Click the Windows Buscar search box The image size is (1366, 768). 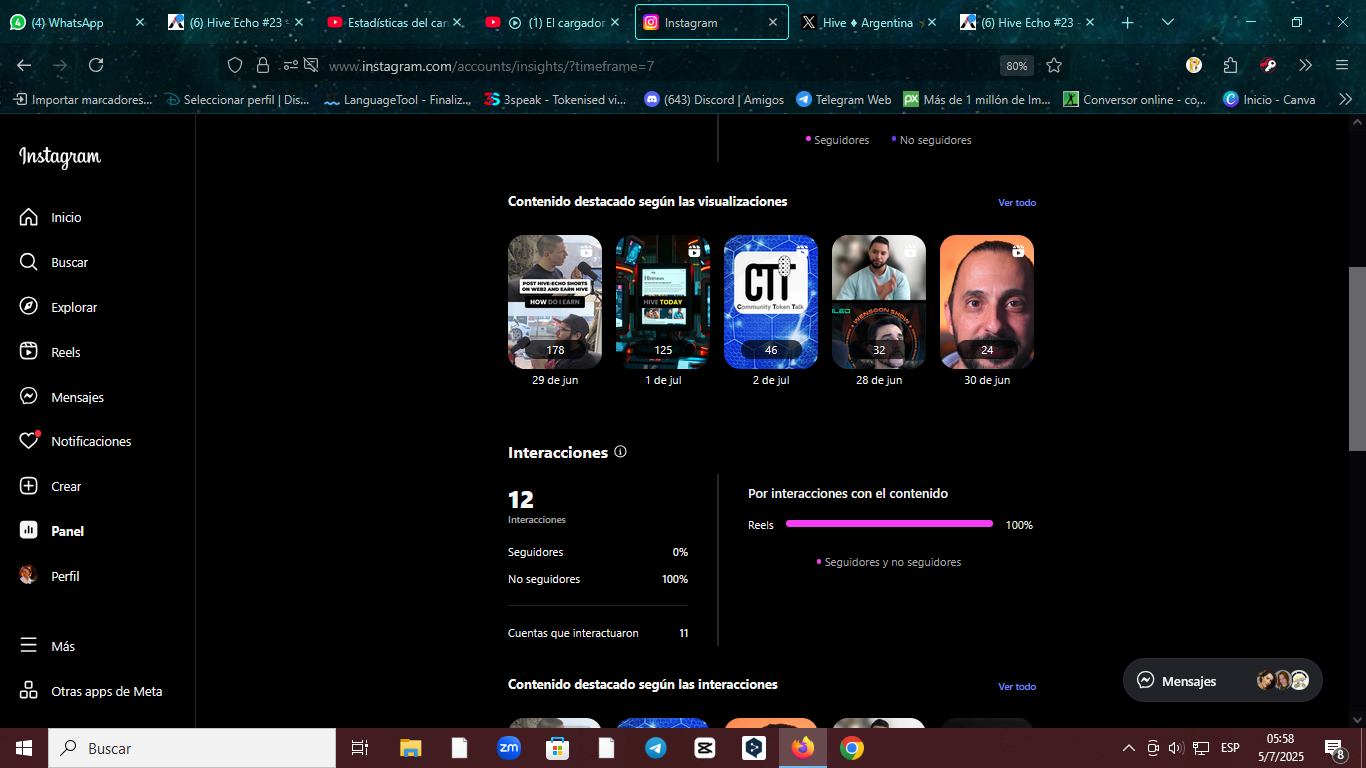pyautogui.click(x=192, y=748)
